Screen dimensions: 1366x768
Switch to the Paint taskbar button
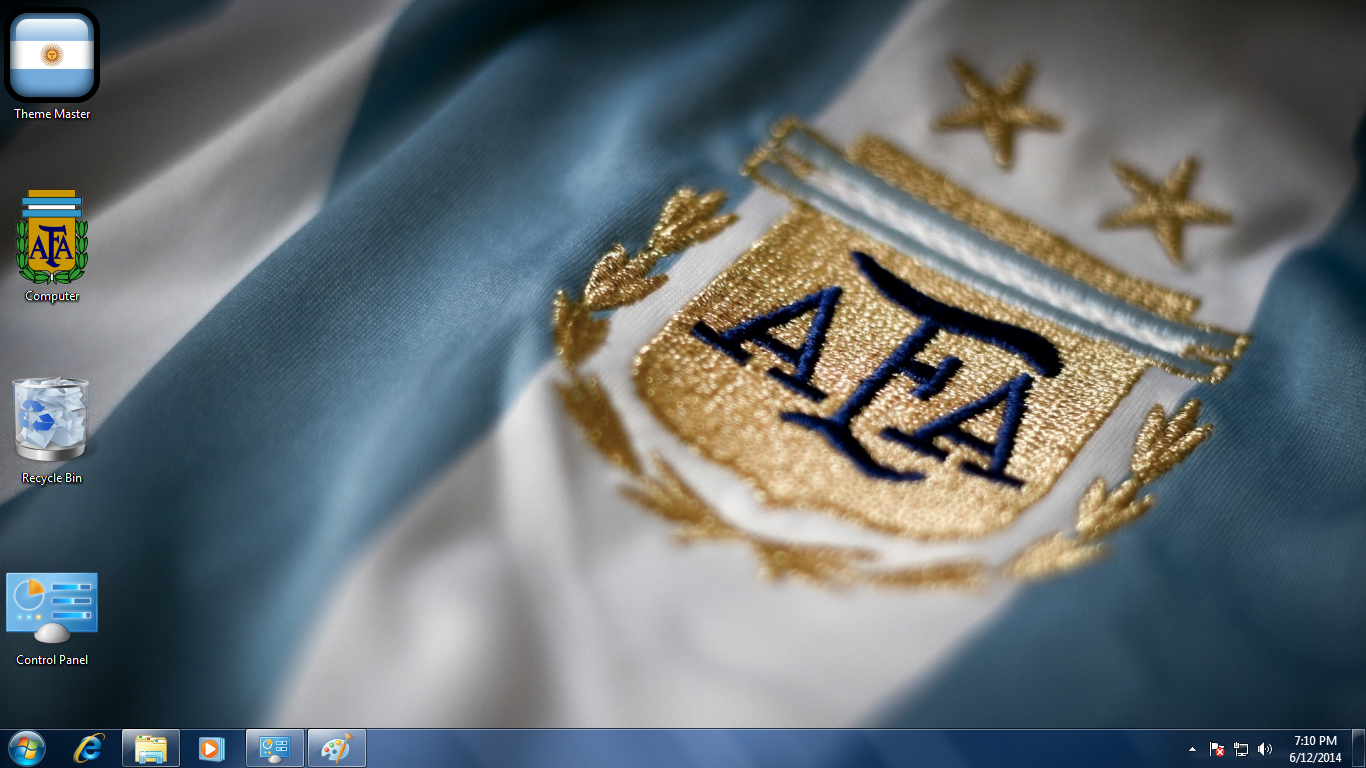[x=337, y=748]
